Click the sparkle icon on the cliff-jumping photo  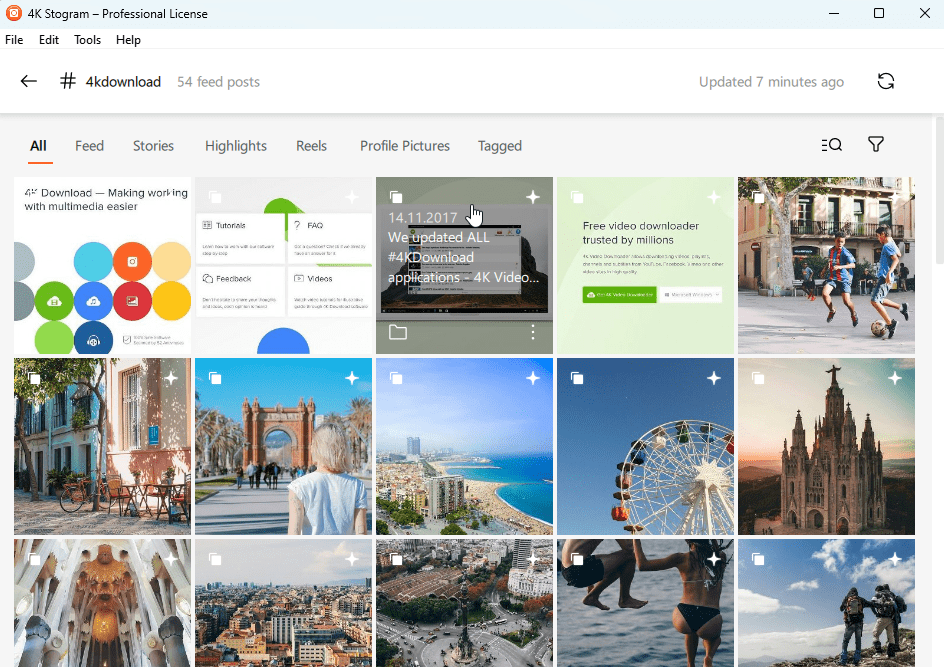click(x=714, y=559)
